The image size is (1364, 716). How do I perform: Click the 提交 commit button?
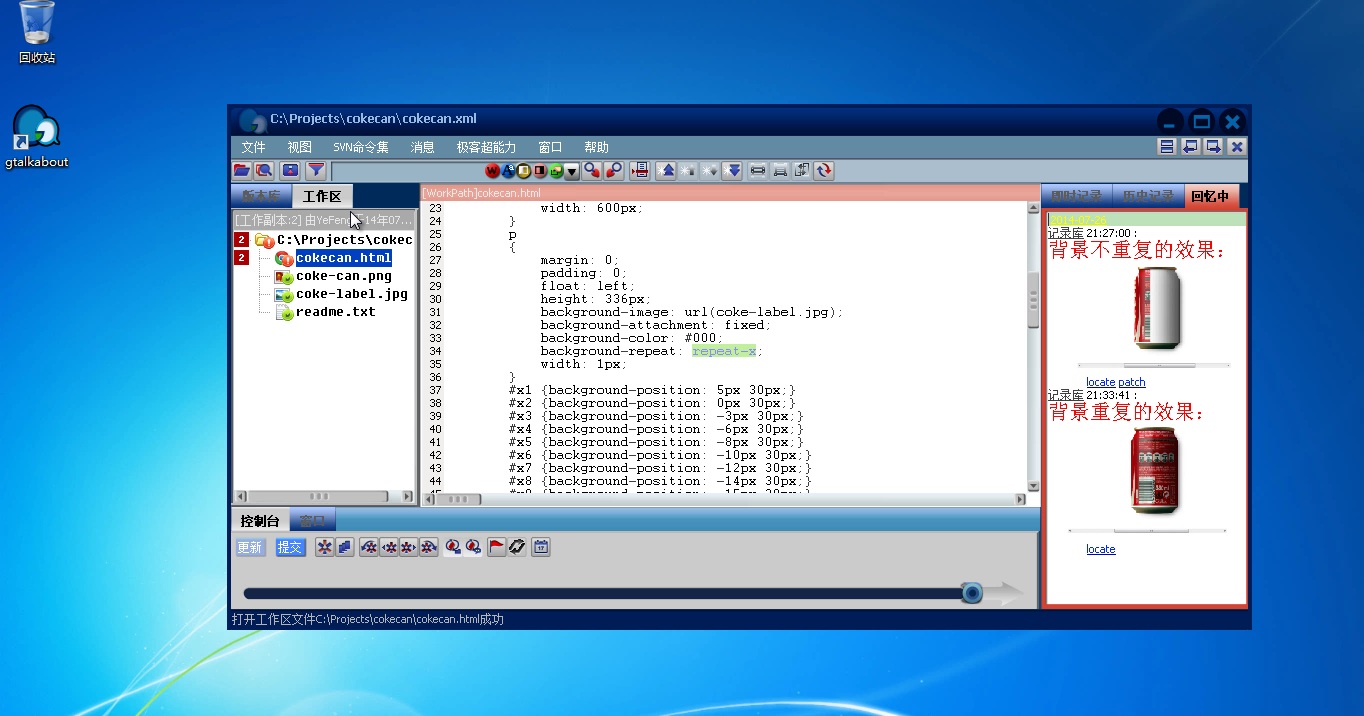(x=290, y=547)
